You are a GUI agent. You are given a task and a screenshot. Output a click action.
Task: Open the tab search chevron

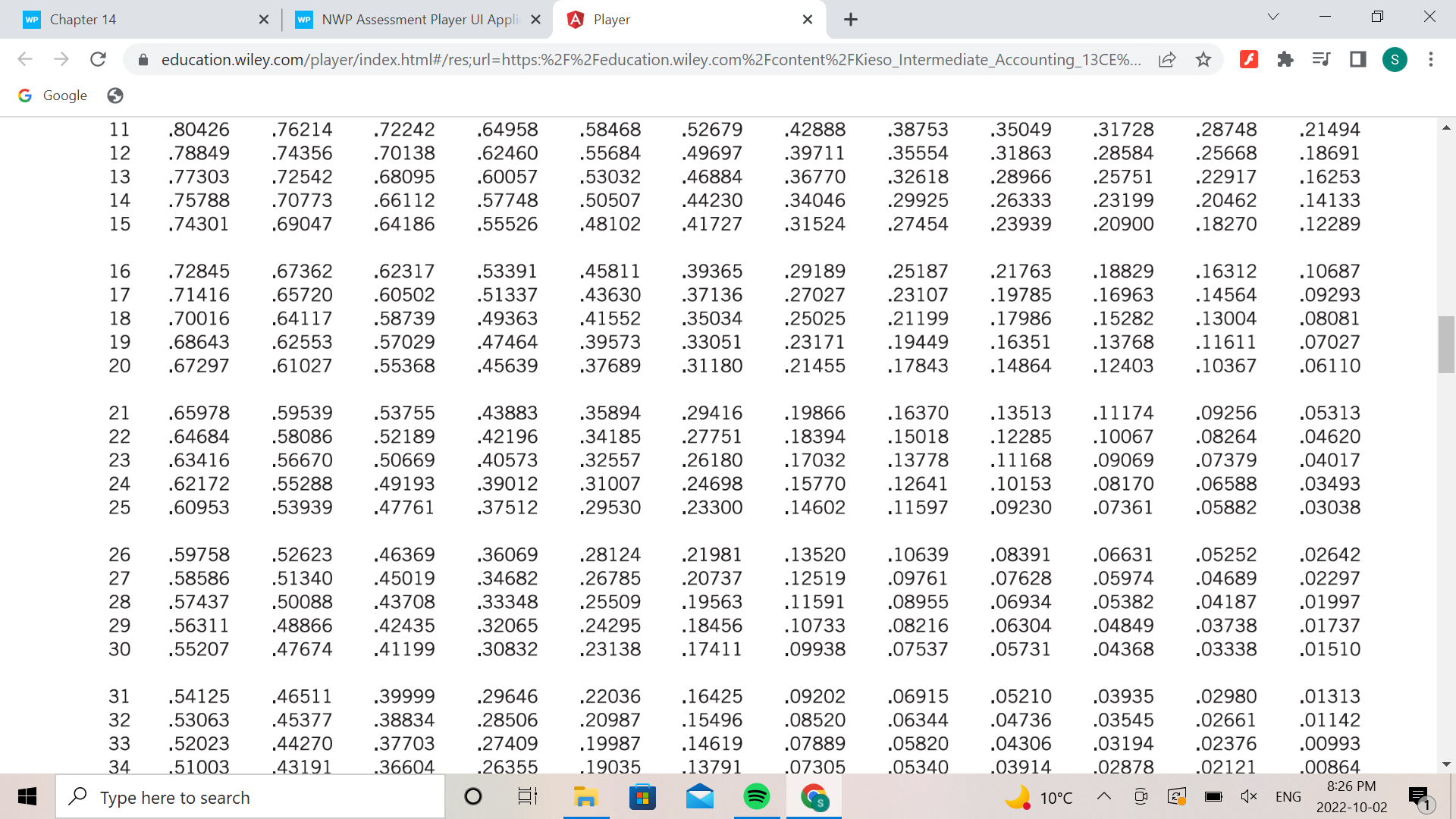pos(1272,17)
